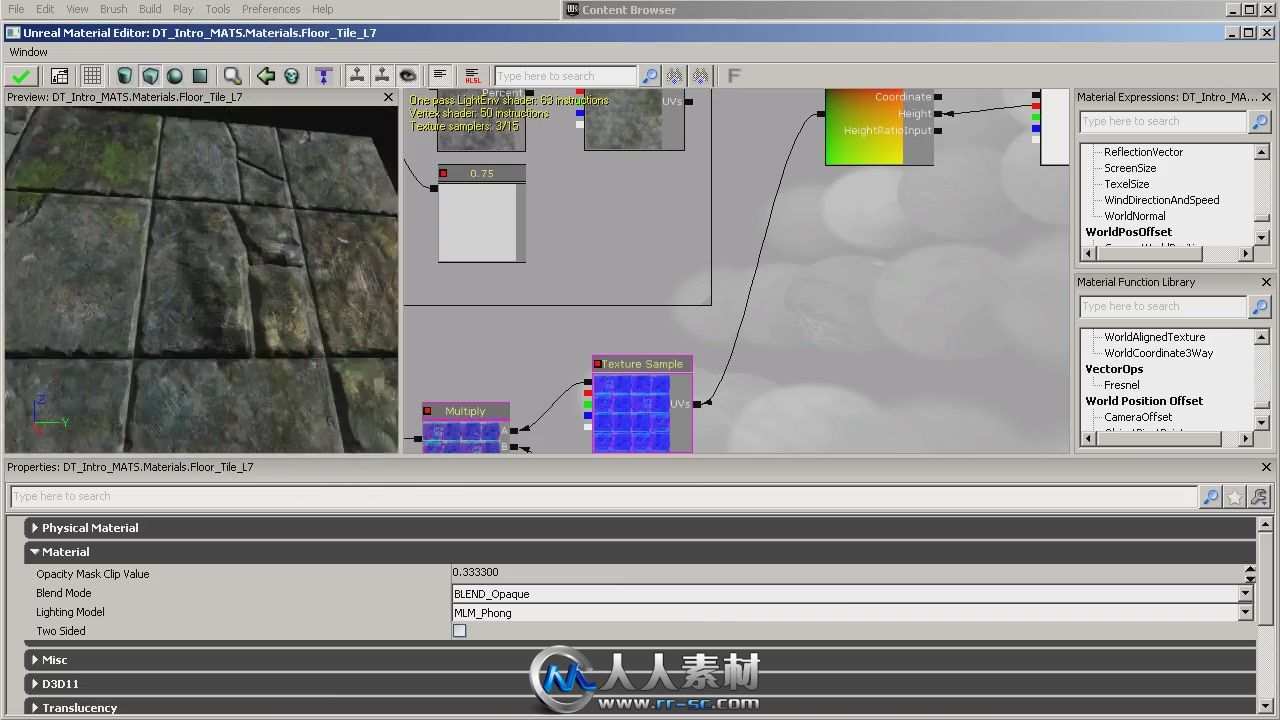Select cylinder preview primitive

tap(124, 76)
